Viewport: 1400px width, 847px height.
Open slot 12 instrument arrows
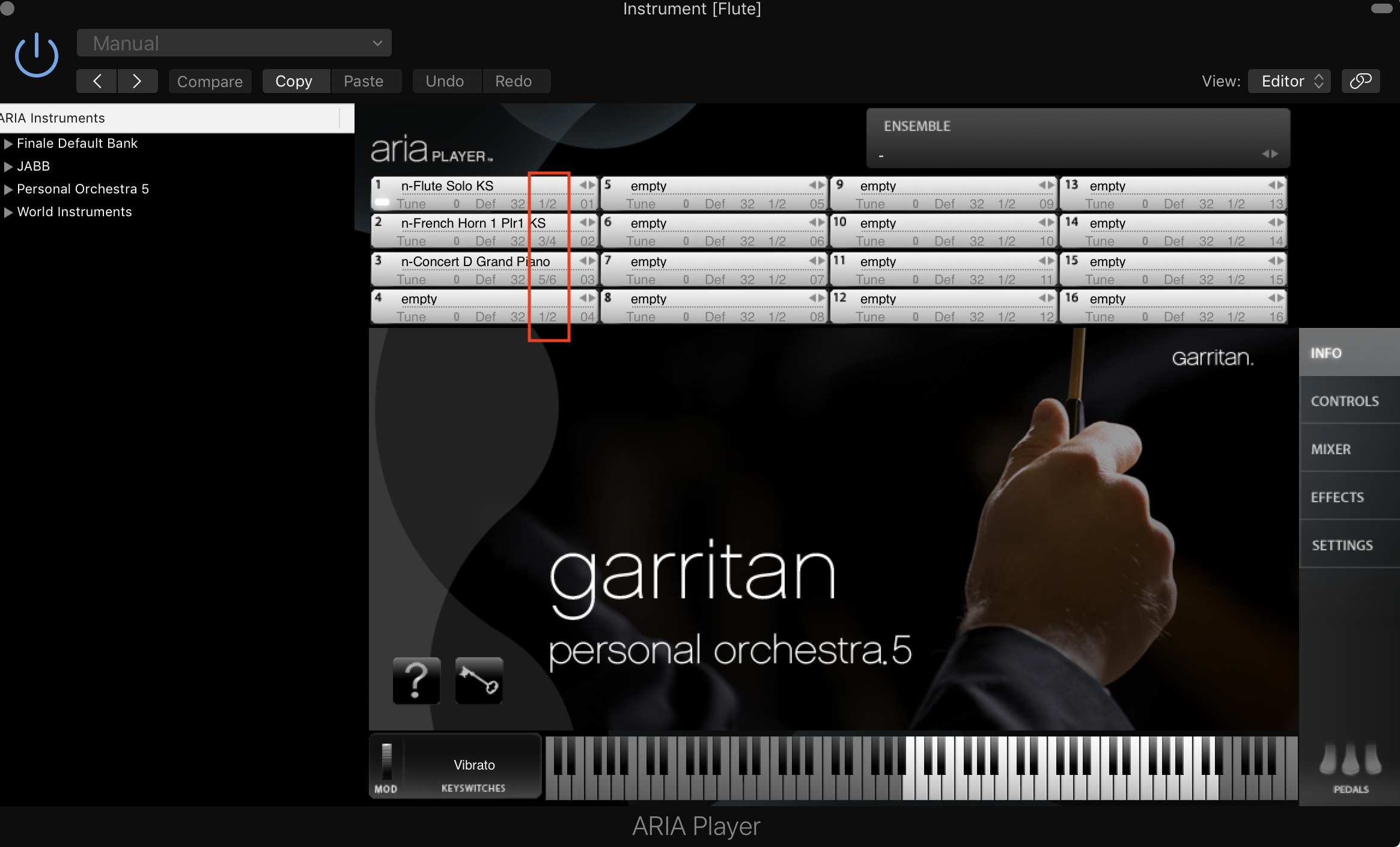click(x=1046, y=298)
